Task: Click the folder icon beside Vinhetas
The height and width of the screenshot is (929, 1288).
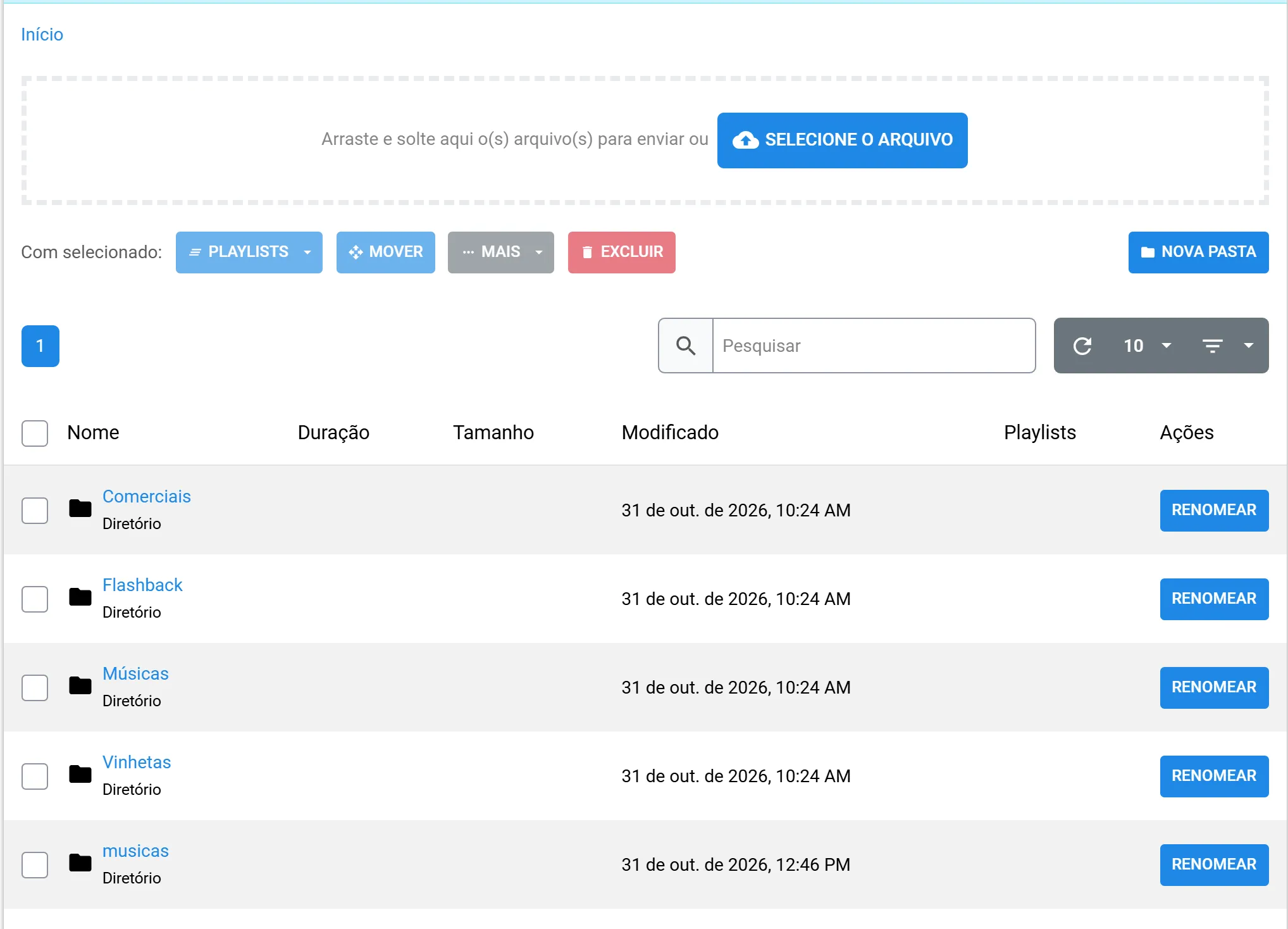Action: pos(80,774)
